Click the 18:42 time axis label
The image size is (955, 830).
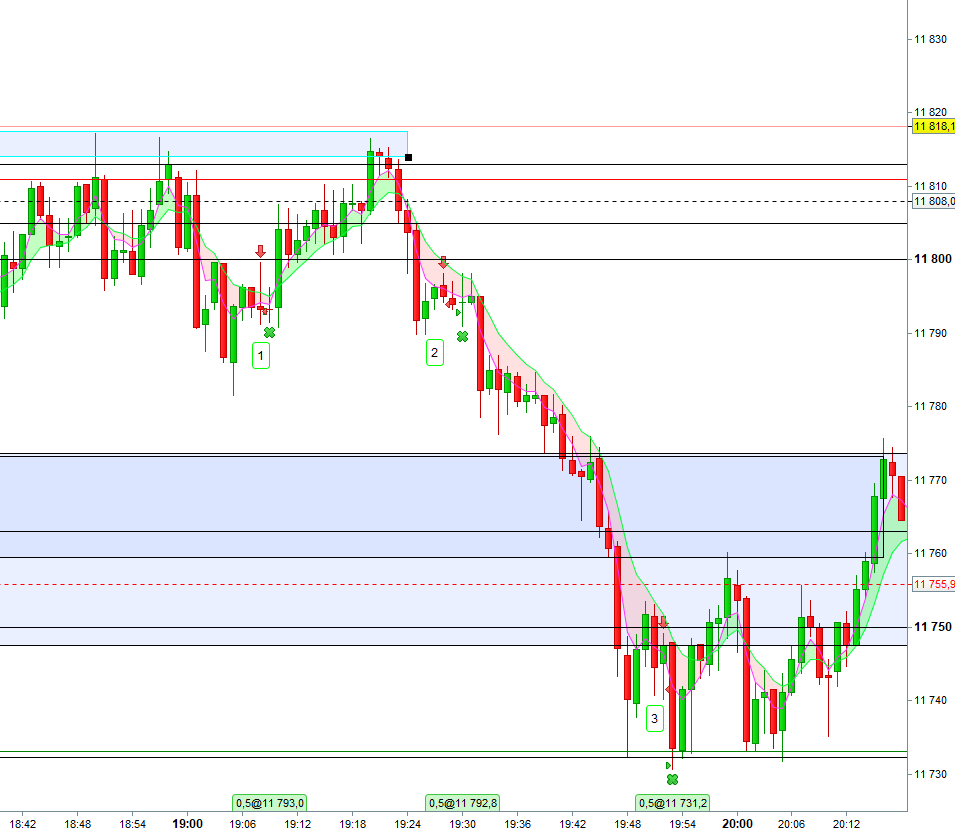pos(23,824)
